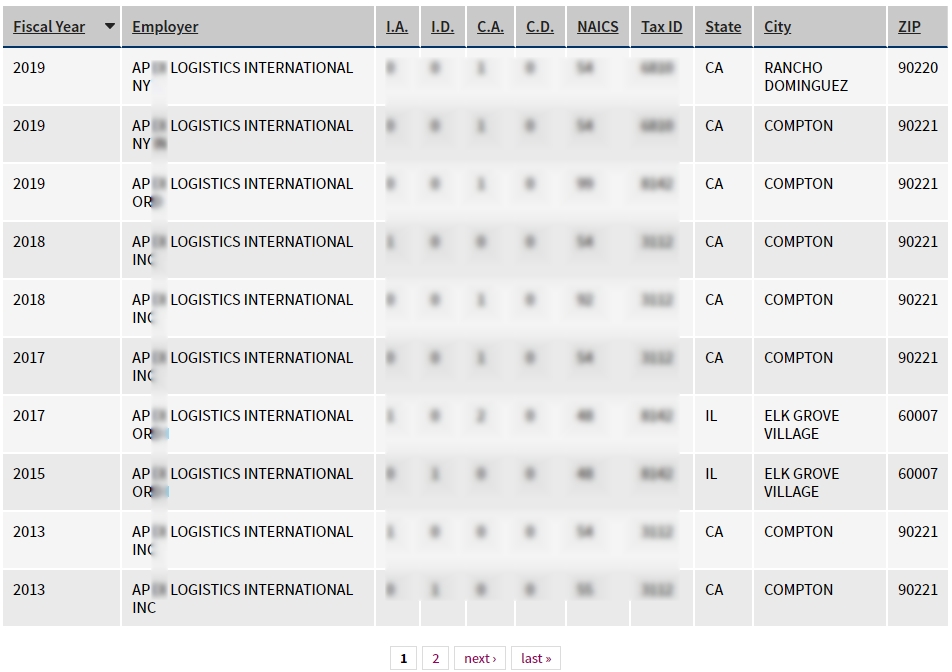Sort by ZIP column header
Screen dimensions: 952x672
pyautogui.click(x=909, y=27)
